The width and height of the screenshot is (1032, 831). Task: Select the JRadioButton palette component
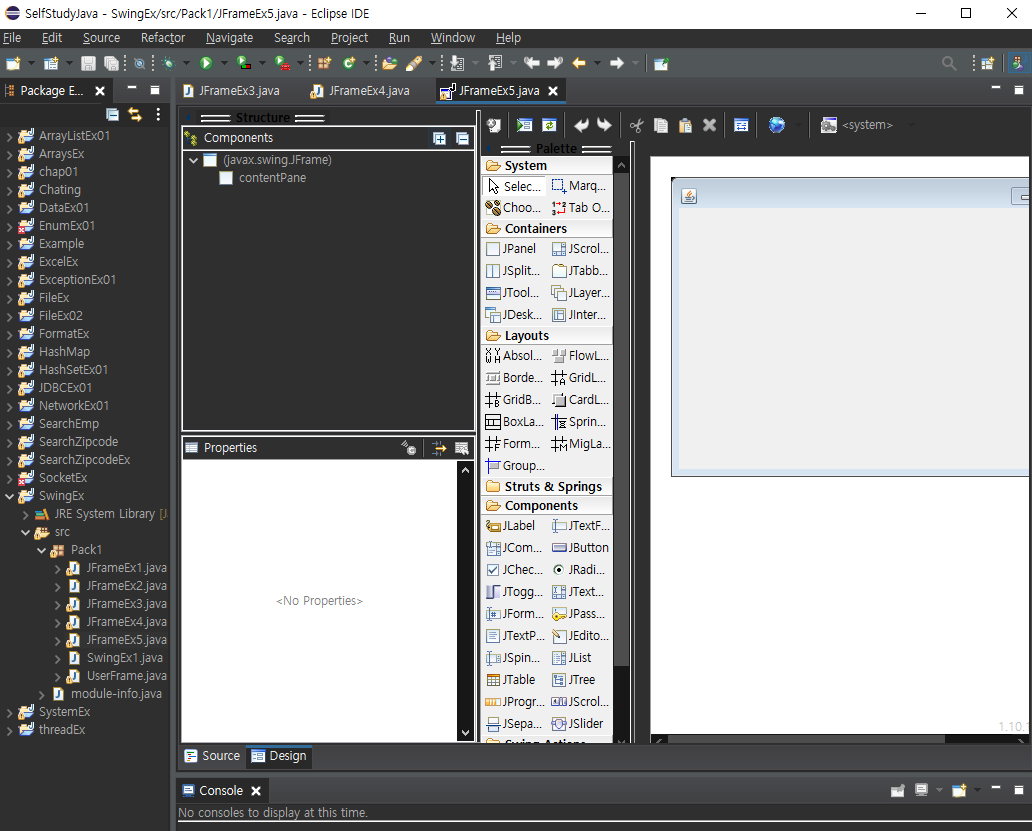[580, 570]
